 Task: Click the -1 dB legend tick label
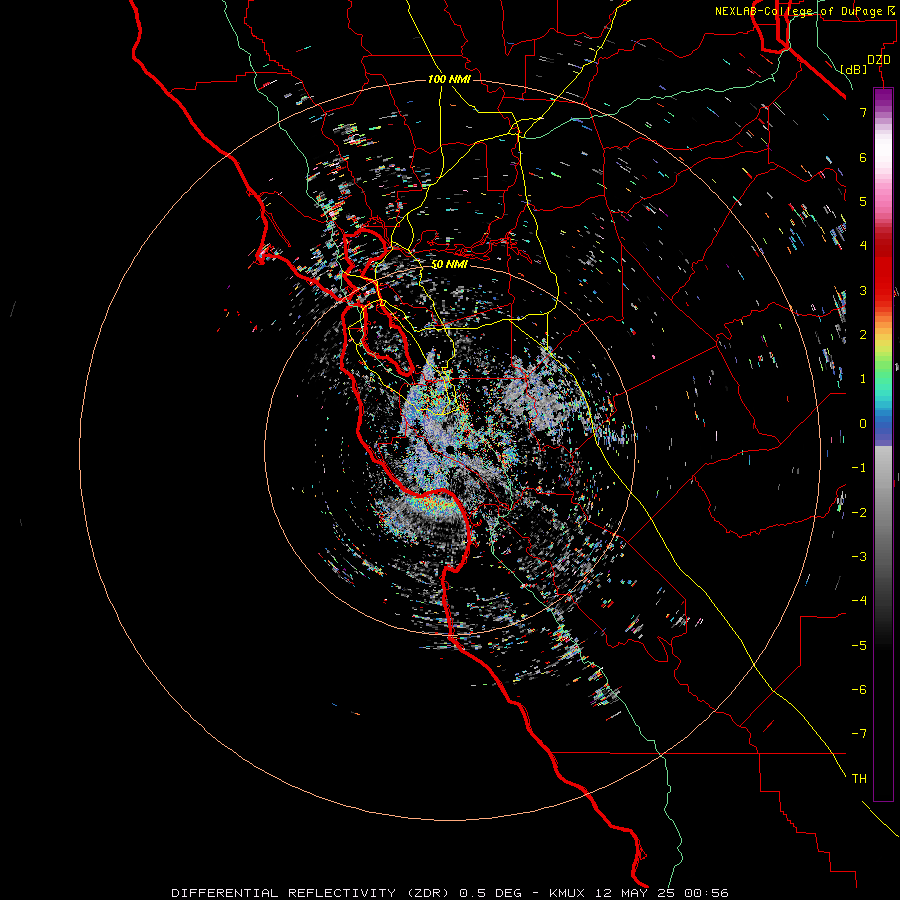[x=859, y=468]
